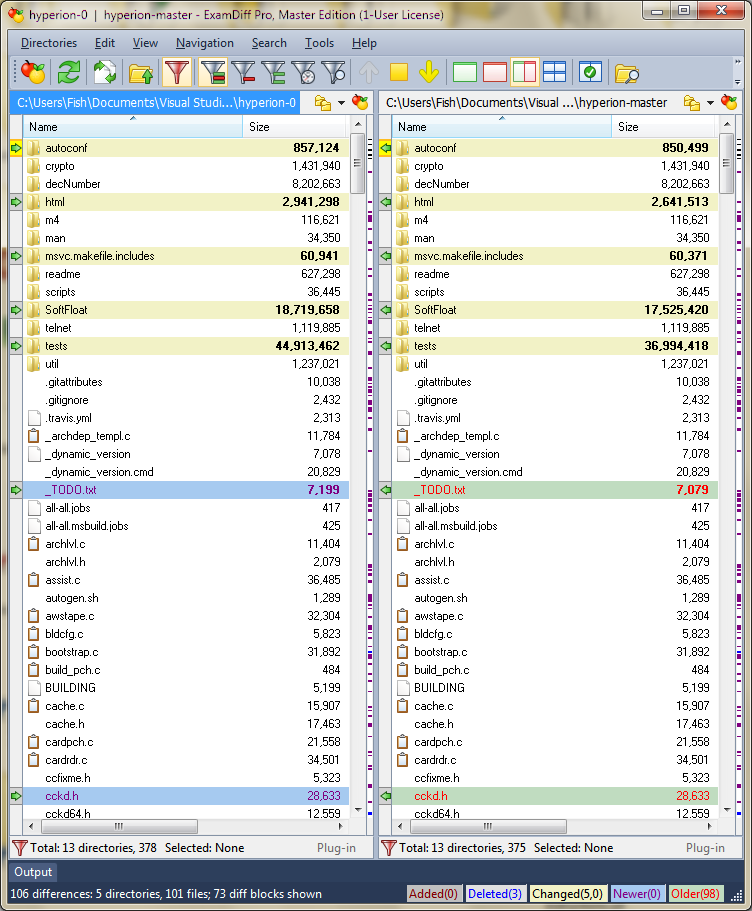
Task: Click the right pane browse folder icon
Action: (692, 103)
